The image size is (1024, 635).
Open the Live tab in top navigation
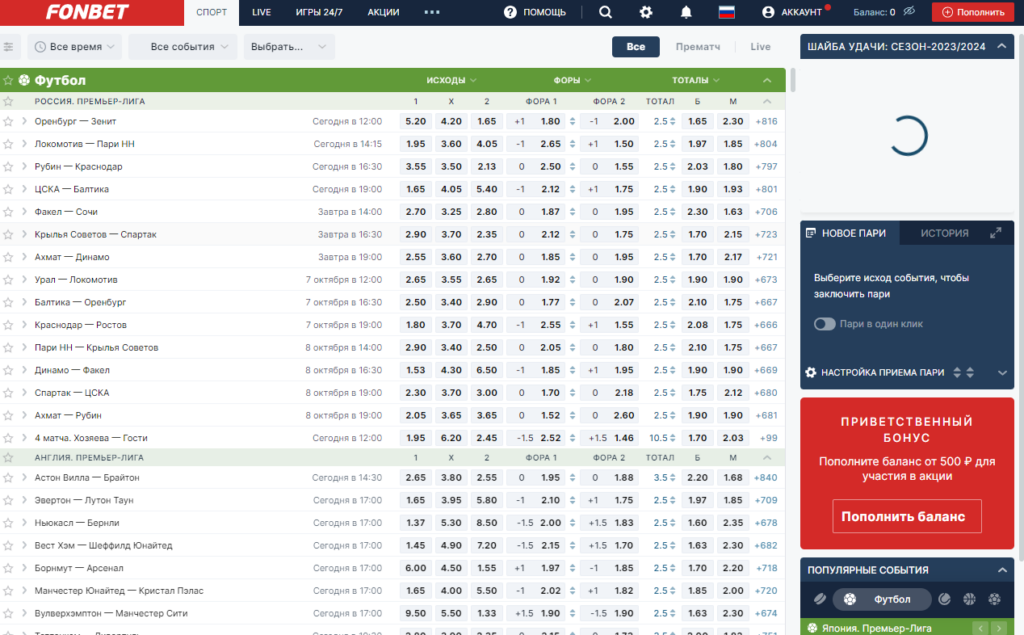261,12
